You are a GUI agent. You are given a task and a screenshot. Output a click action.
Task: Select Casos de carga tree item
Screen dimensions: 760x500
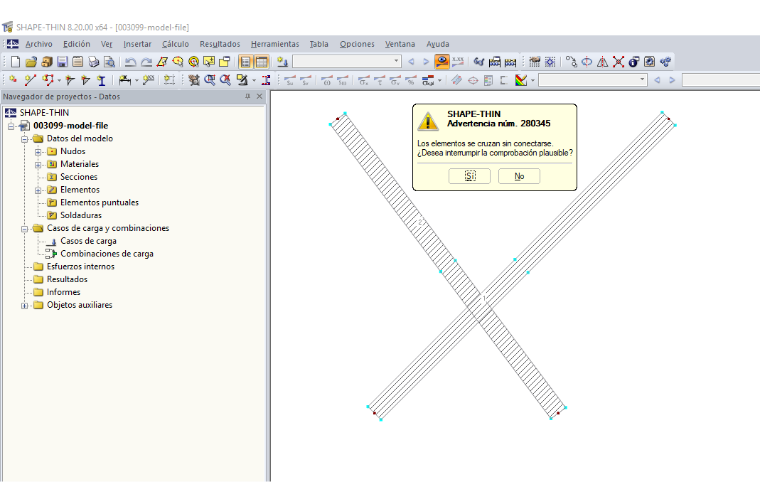[x=88, y=241]
